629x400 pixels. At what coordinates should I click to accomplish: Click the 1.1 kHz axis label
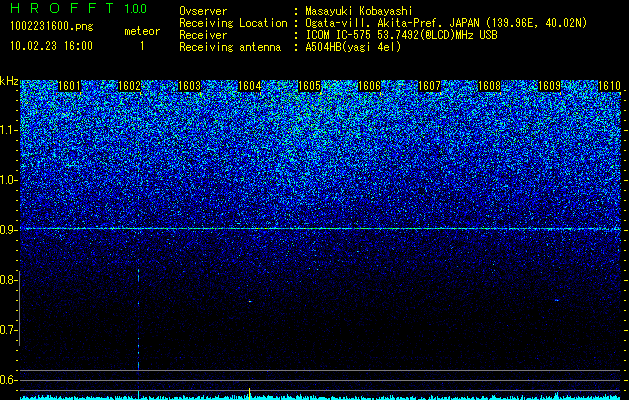tap(7, 130)
